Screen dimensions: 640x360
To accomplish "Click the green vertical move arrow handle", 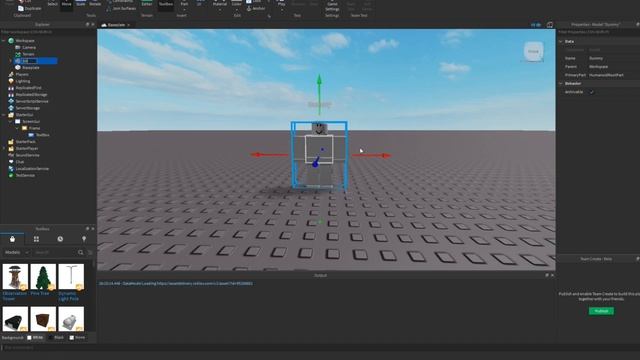I will pos(319,80).
